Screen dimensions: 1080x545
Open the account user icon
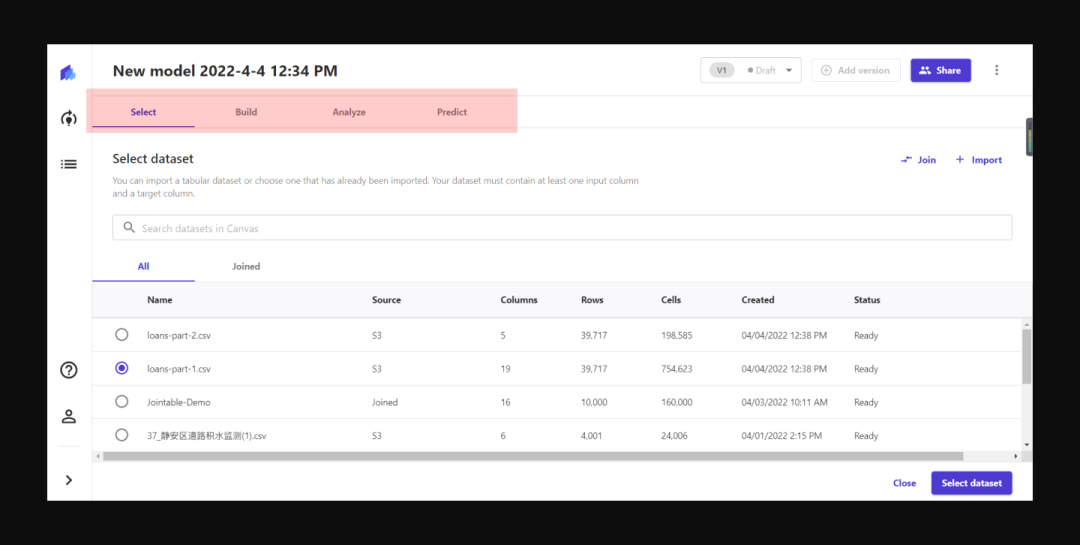(x=68, y=416)
